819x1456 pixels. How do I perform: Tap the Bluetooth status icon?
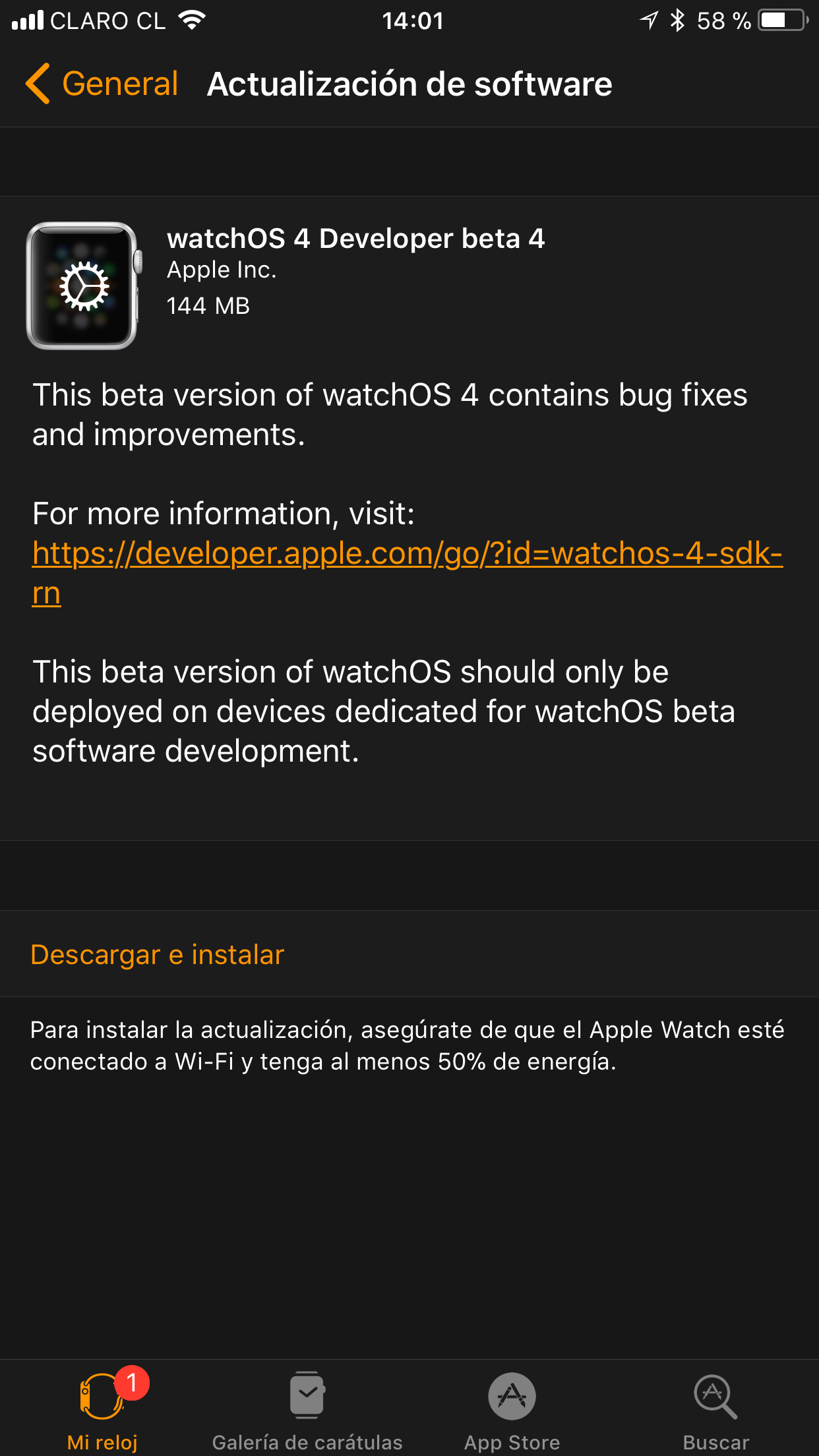click(677, 20)
